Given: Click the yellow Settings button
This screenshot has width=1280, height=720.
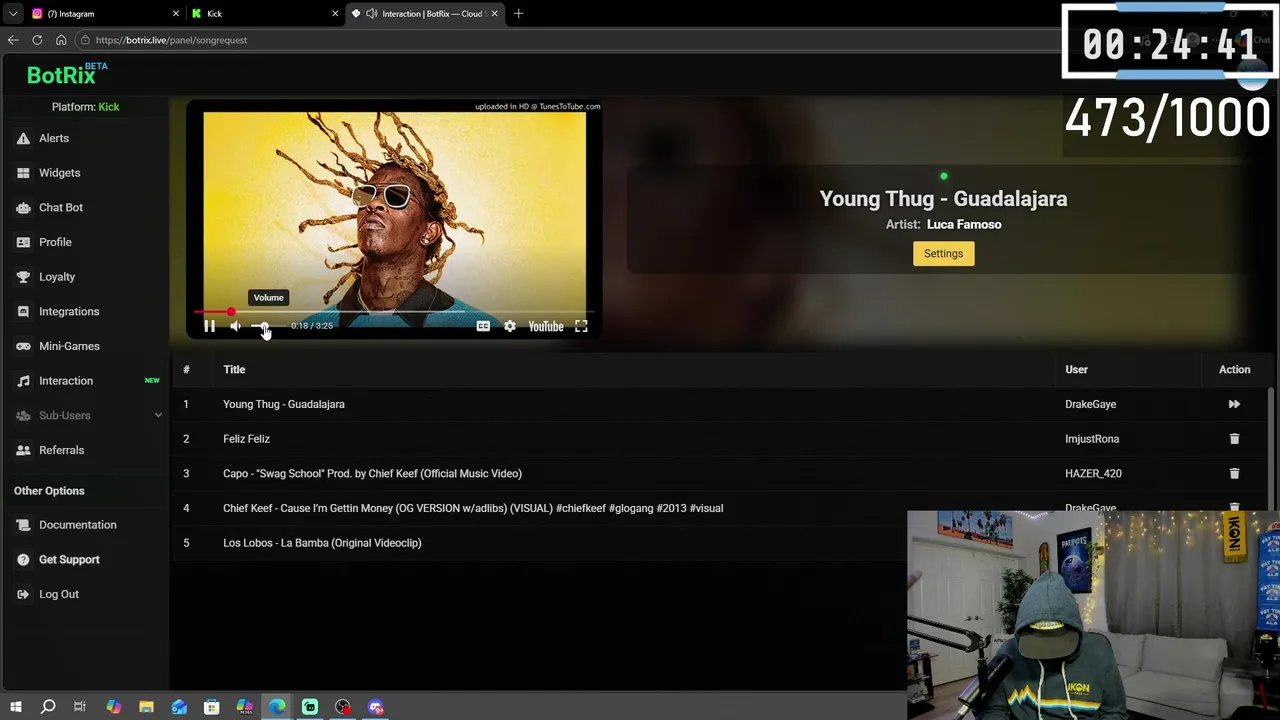Looking at the screenshot, I should tap(943, 254).
